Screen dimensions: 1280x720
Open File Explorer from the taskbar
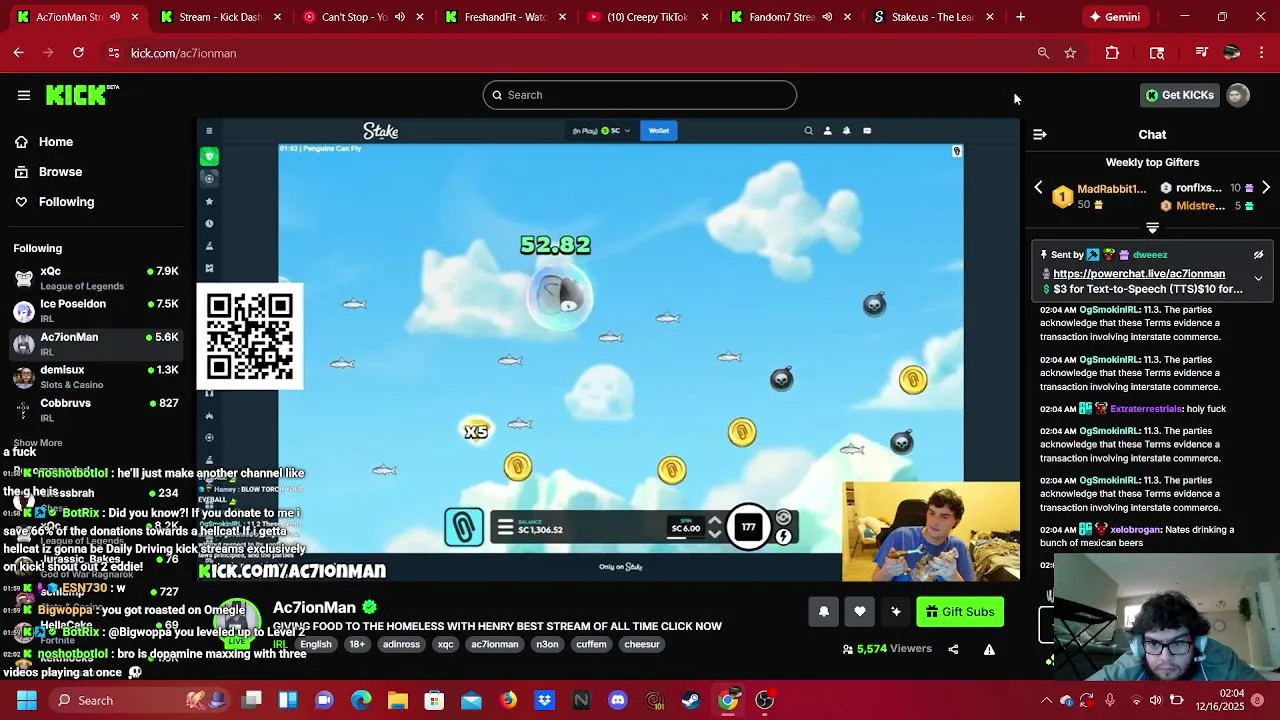click(398, 700)
